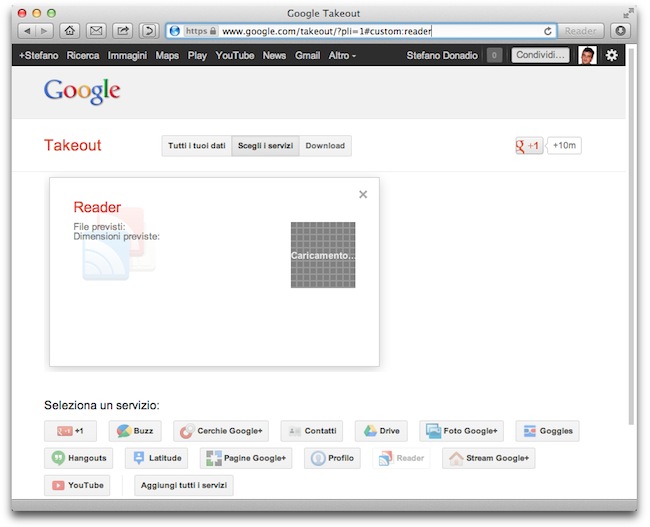Click the +10m count bubble
The width and height of the screenshot is (650, 527).
(564, 146)
